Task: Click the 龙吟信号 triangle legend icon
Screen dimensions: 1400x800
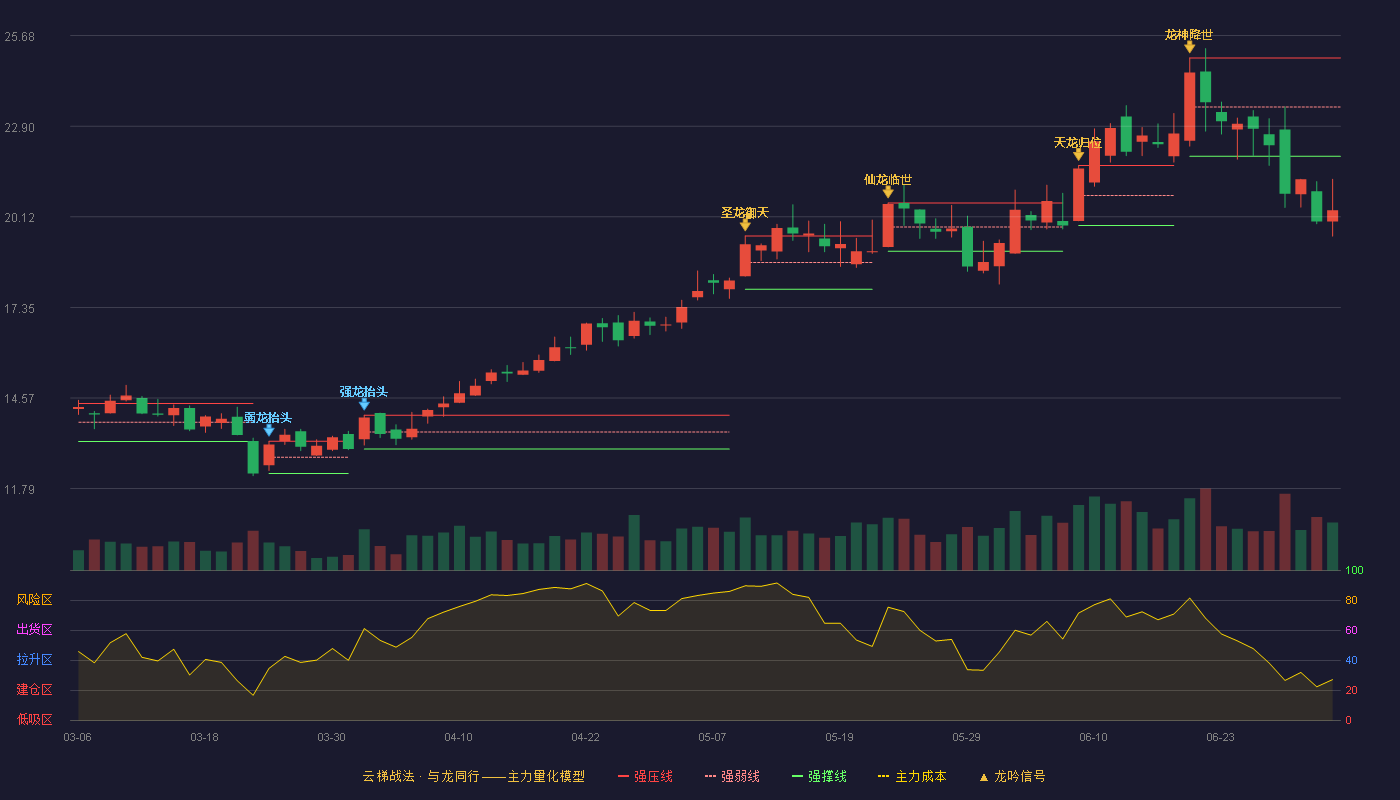Action: pos(983,777)
